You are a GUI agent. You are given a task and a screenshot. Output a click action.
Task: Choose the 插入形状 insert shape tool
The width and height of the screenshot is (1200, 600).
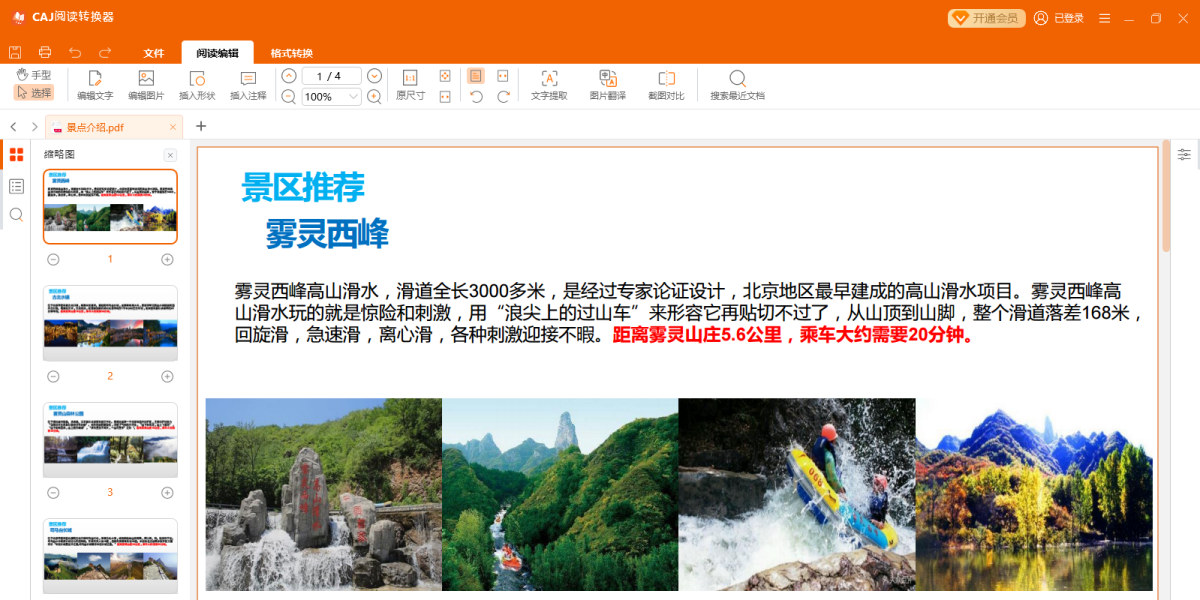tap(197, 85)
